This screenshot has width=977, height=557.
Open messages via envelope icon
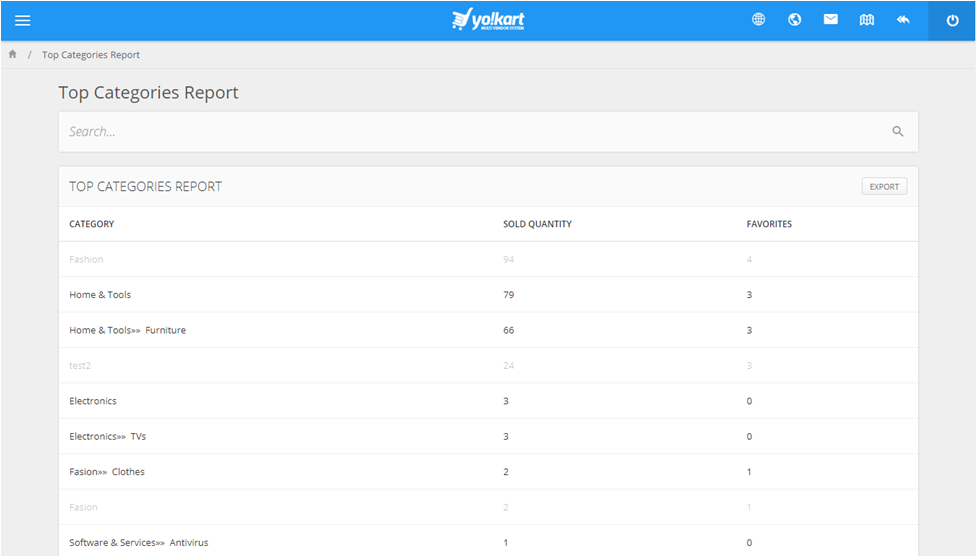coord(831,20)
